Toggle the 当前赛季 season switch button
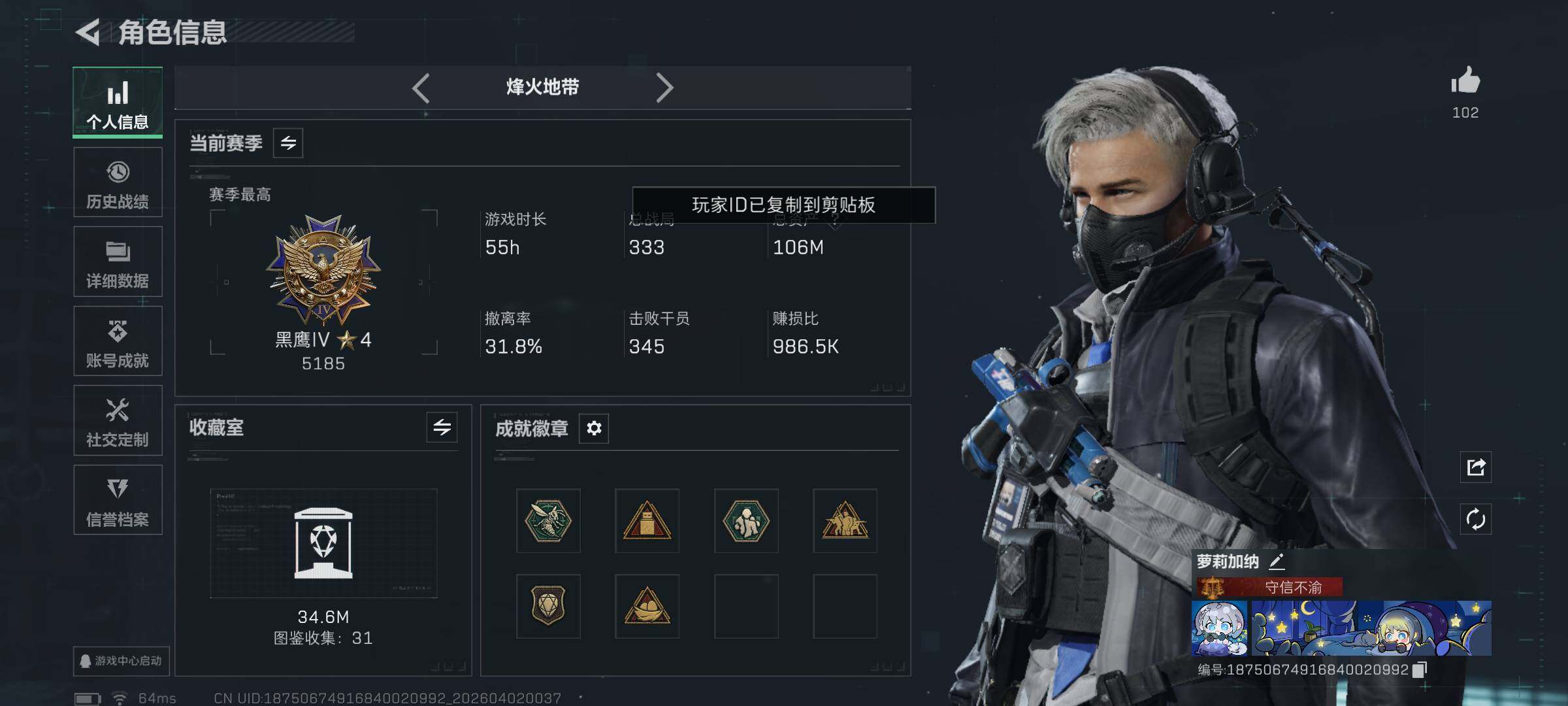Screen dimensions: 1568x706 click(288, 143)
